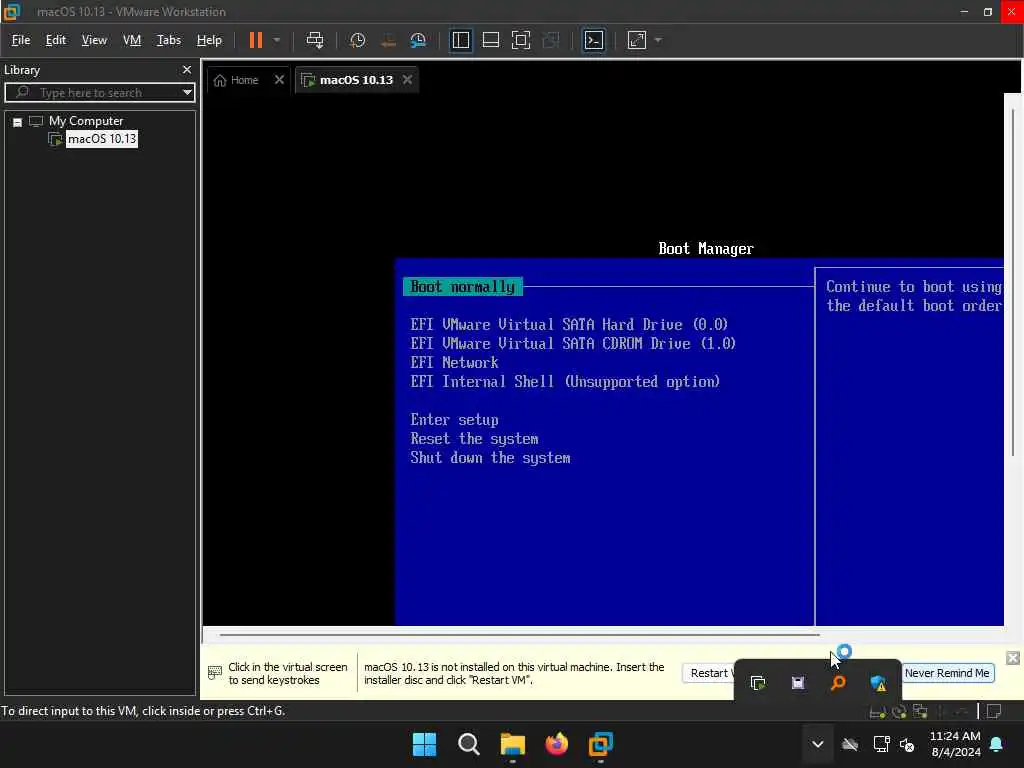Open Windows Security tray icon

pyautogui.click(x=878, y=683)
